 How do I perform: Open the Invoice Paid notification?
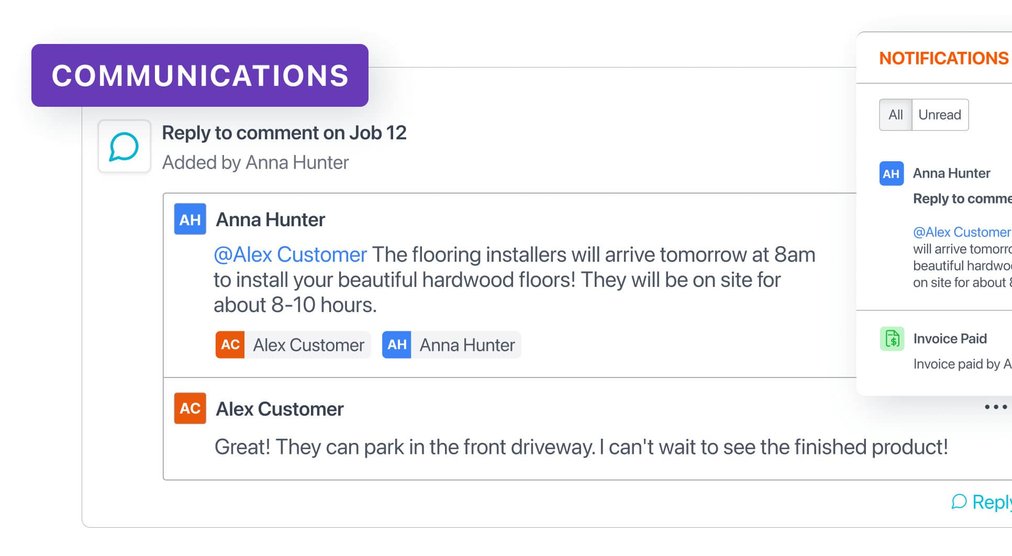click(950, 339)
